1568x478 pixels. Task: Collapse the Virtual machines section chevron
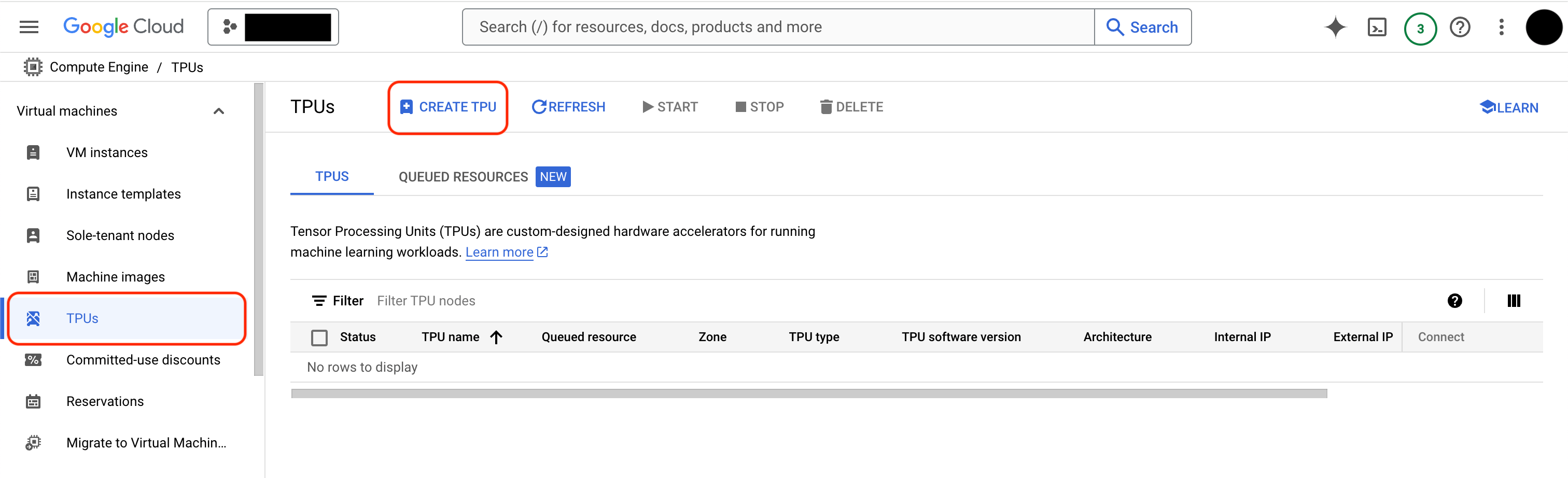(218, 111)
